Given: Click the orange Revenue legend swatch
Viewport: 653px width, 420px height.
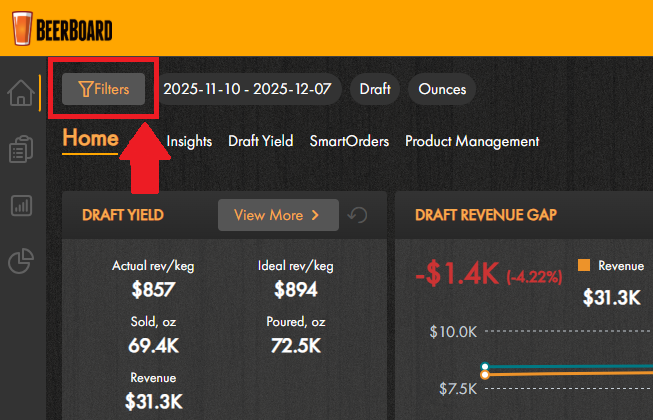Looking at the screenshot, I should (x=584, y=266).
